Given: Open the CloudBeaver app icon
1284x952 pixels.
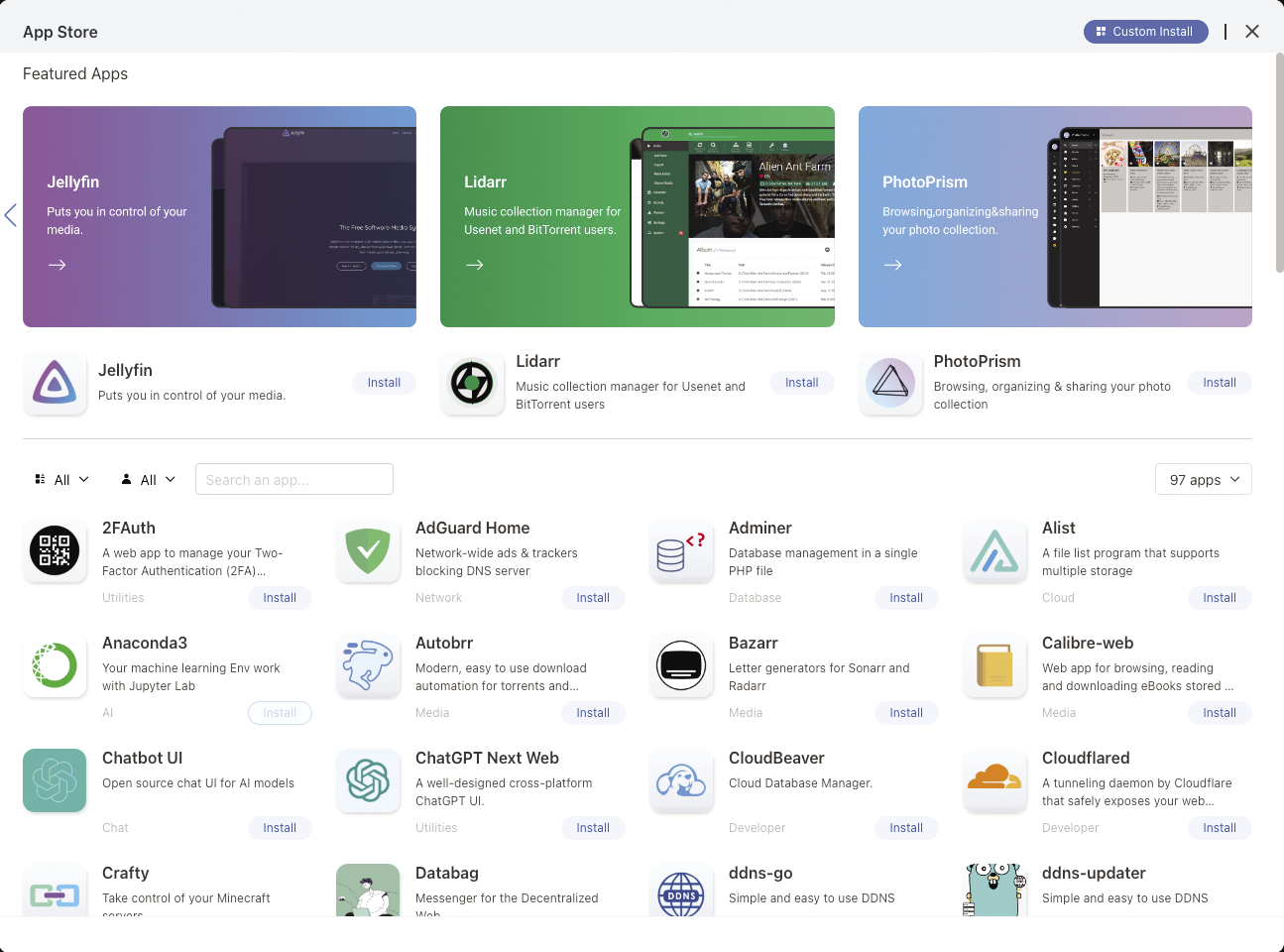Looking at the screenshot, I should pyautogui.click(x=681, y=780).
